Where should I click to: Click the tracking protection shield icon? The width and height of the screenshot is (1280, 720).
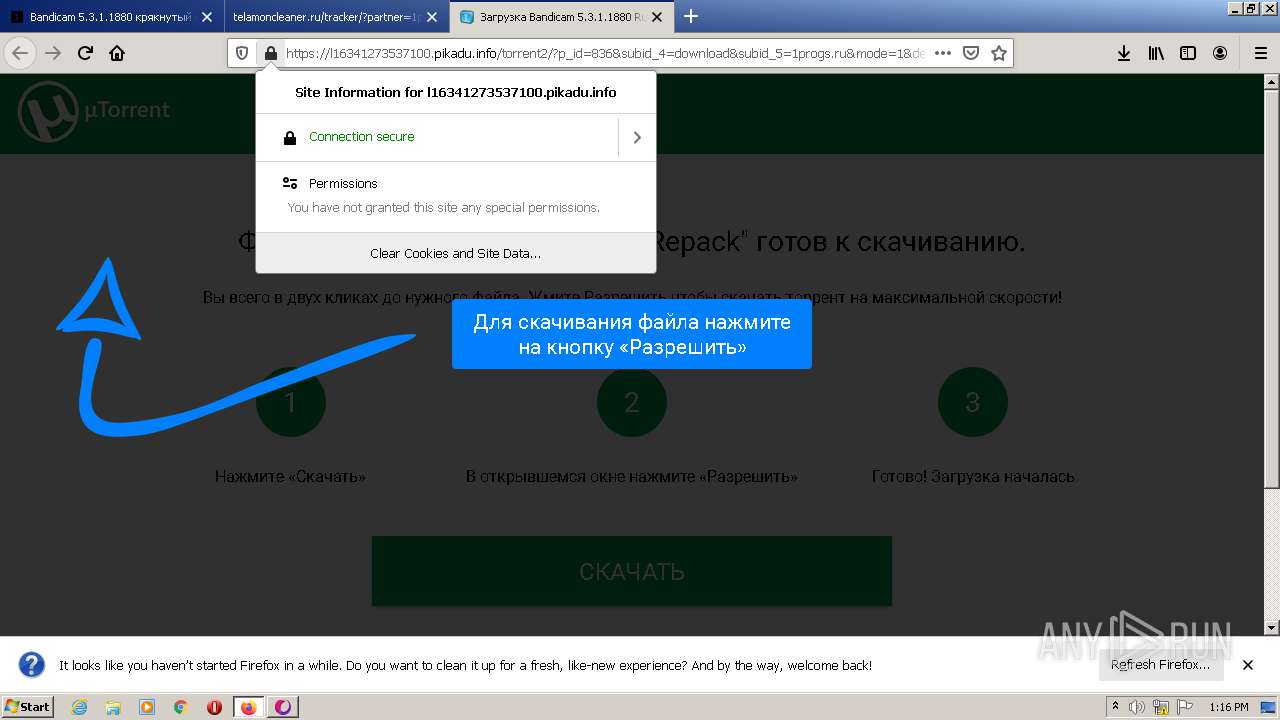click(242, 53)
